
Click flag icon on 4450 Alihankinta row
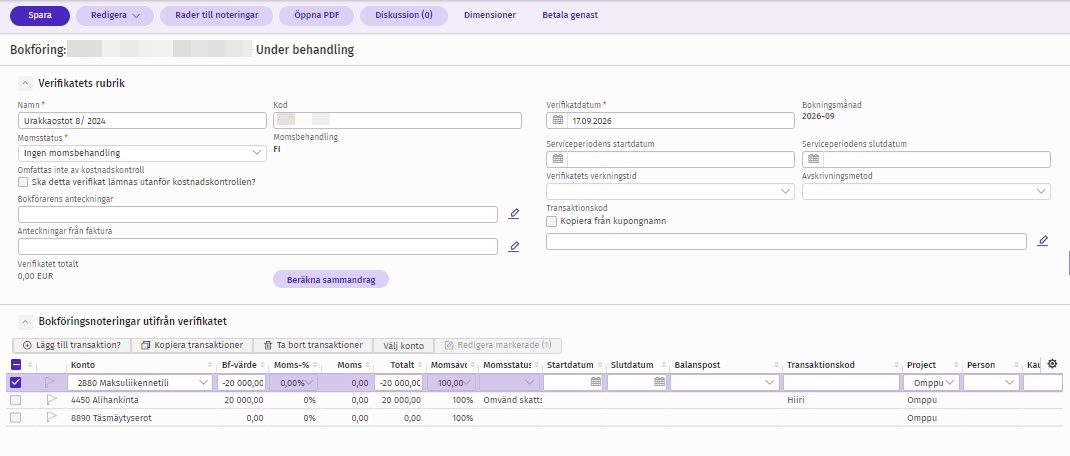[x=50, y=400]
